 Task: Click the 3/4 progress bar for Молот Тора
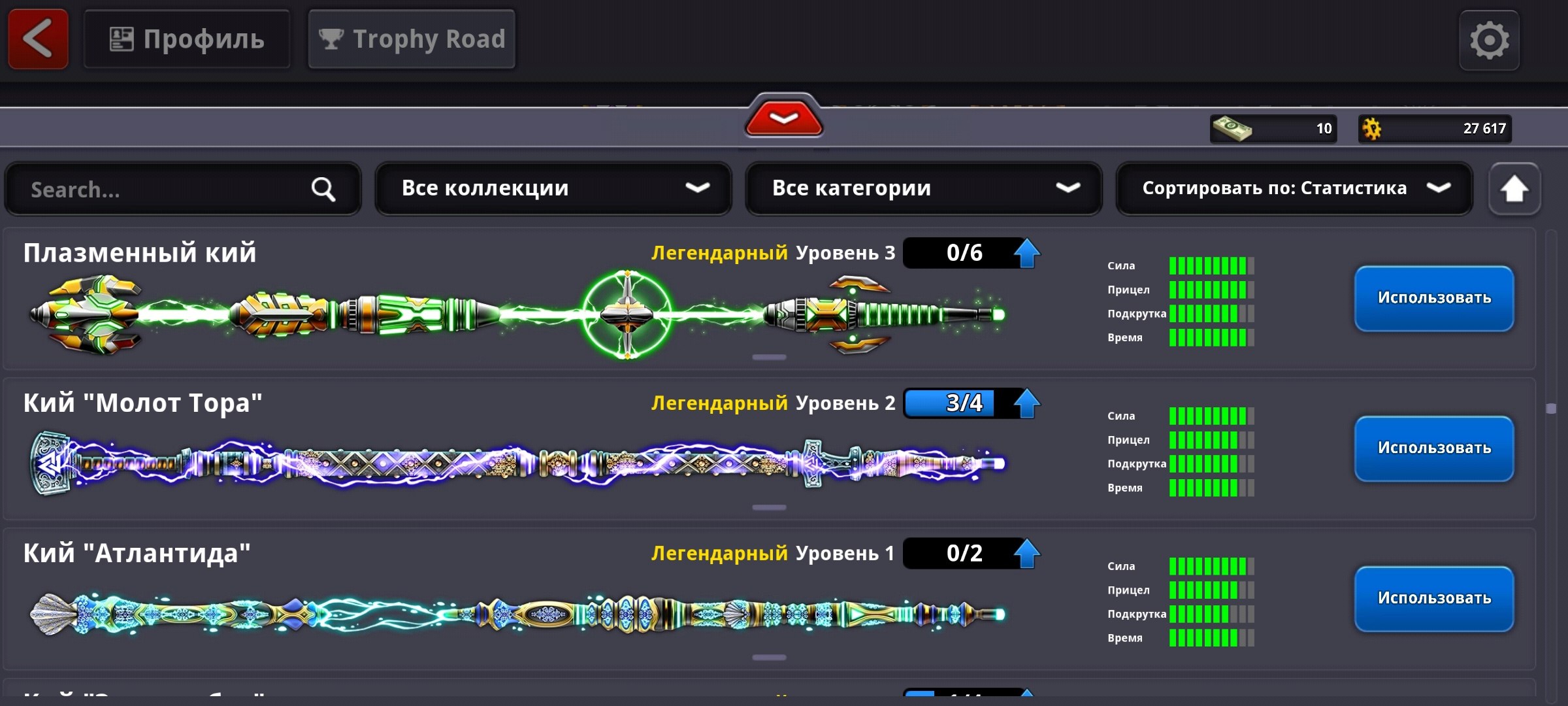point(958,403)
